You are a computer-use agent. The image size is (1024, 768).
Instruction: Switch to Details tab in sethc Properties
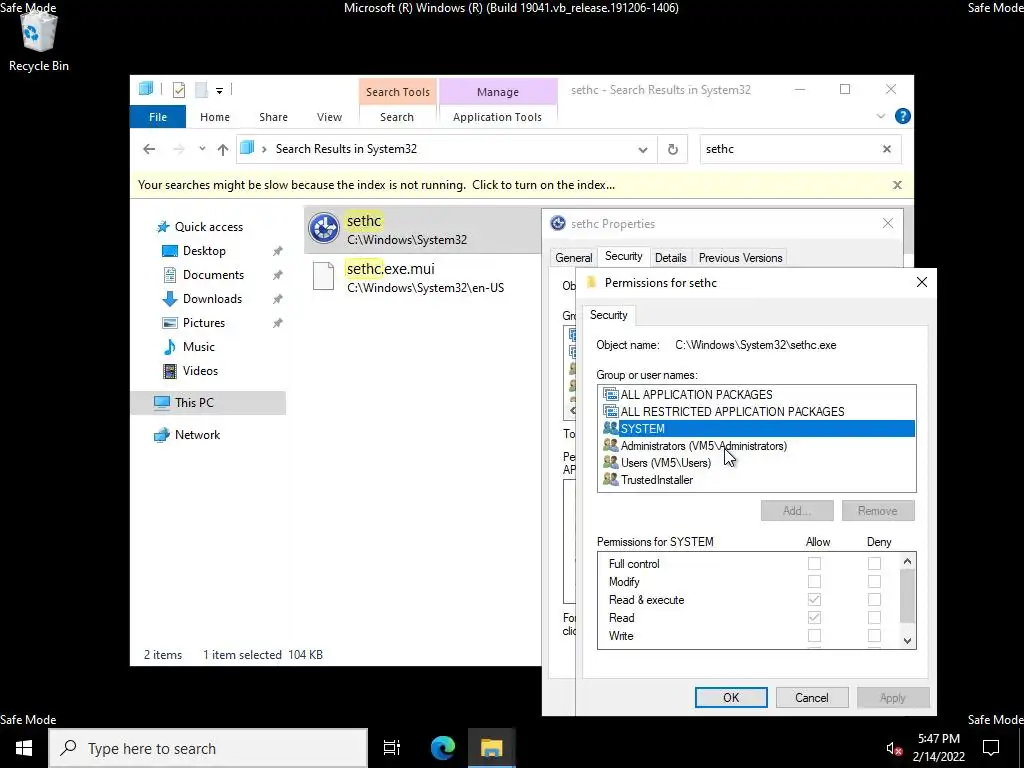(x=671, y=258)
